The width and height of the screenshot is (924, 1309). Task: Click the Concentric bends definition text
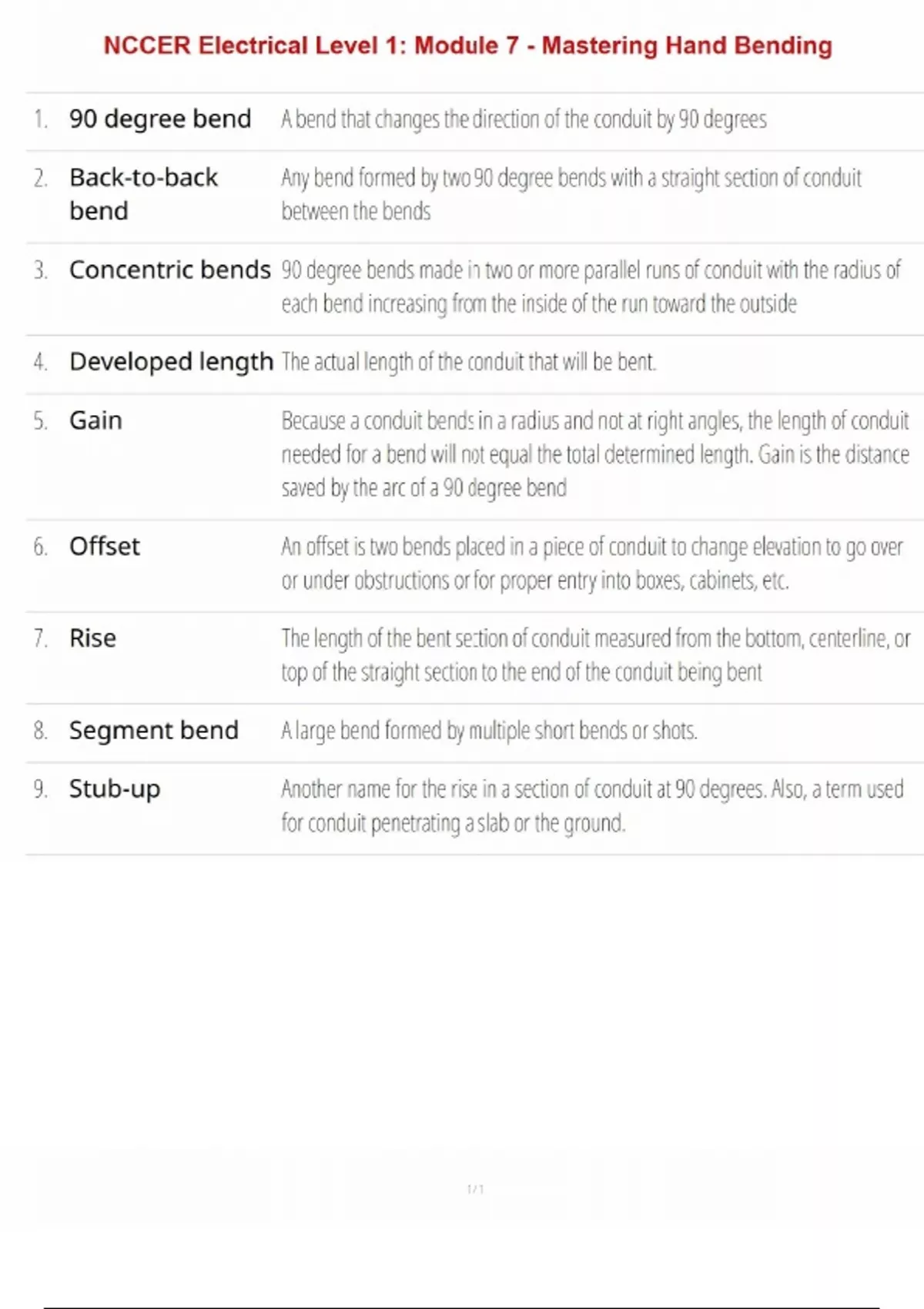click(591, 286)
